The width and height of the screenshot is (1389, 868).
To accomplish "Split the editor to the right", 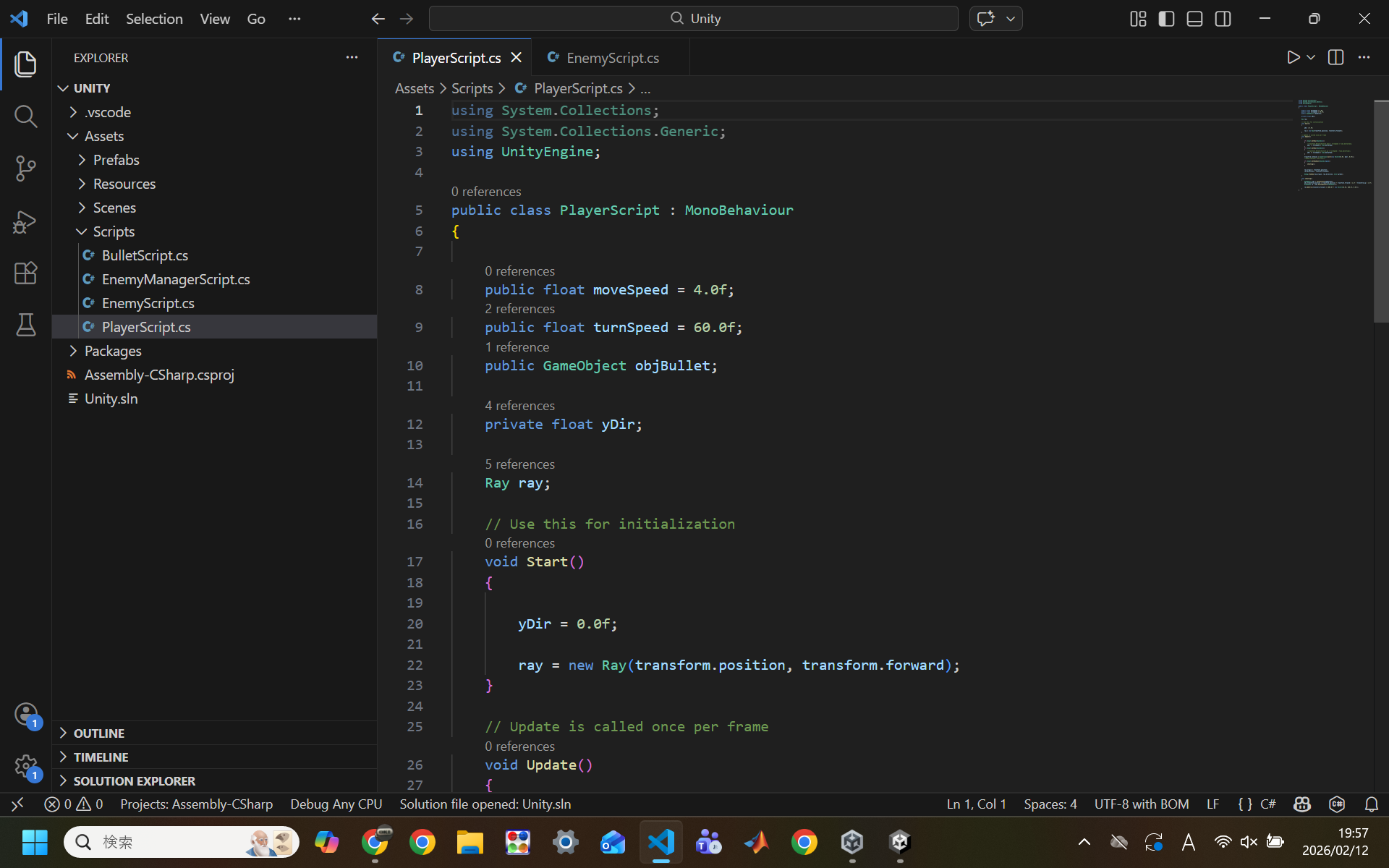I will pyautogui.click(x=1335, y=57).
